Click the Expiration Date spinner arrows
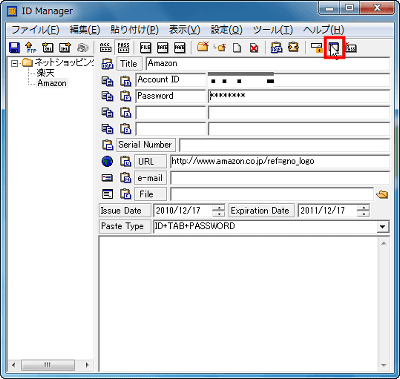400x379 pixels. pyautogui.click(x=363, y=211)
